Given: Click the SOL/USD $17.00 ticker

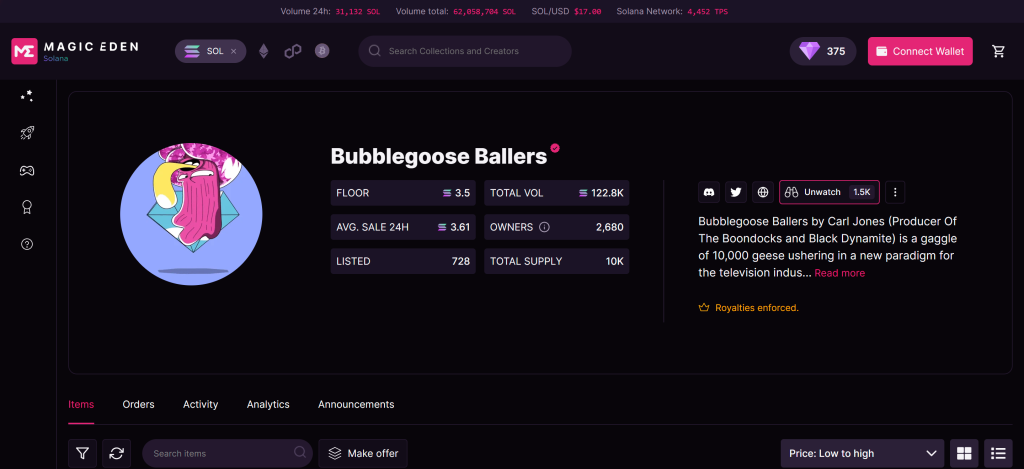Looking at the screenshot, I should pyautogui.click(x=566, y=12).
